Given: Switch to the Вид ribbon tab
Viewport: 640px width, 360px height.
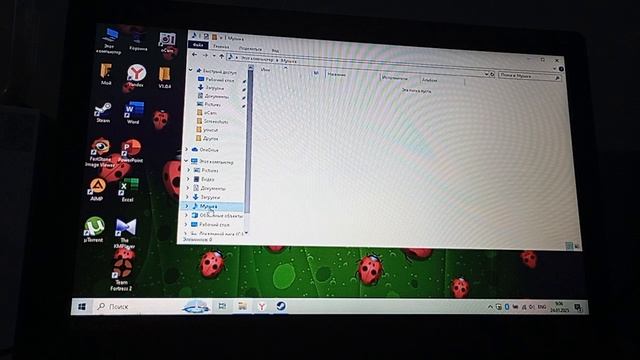Looking at the screenshot, I should (x=275, y=50).
